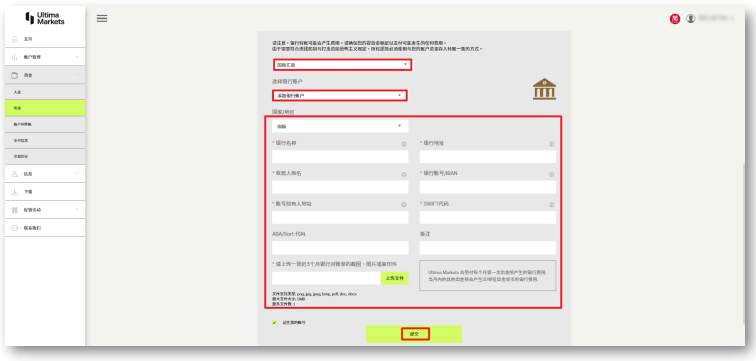Image resolution: width=756 pixels, height=361 pixels.
Task: Expand the profile sidebar section
Action: [x=45, y=174]
